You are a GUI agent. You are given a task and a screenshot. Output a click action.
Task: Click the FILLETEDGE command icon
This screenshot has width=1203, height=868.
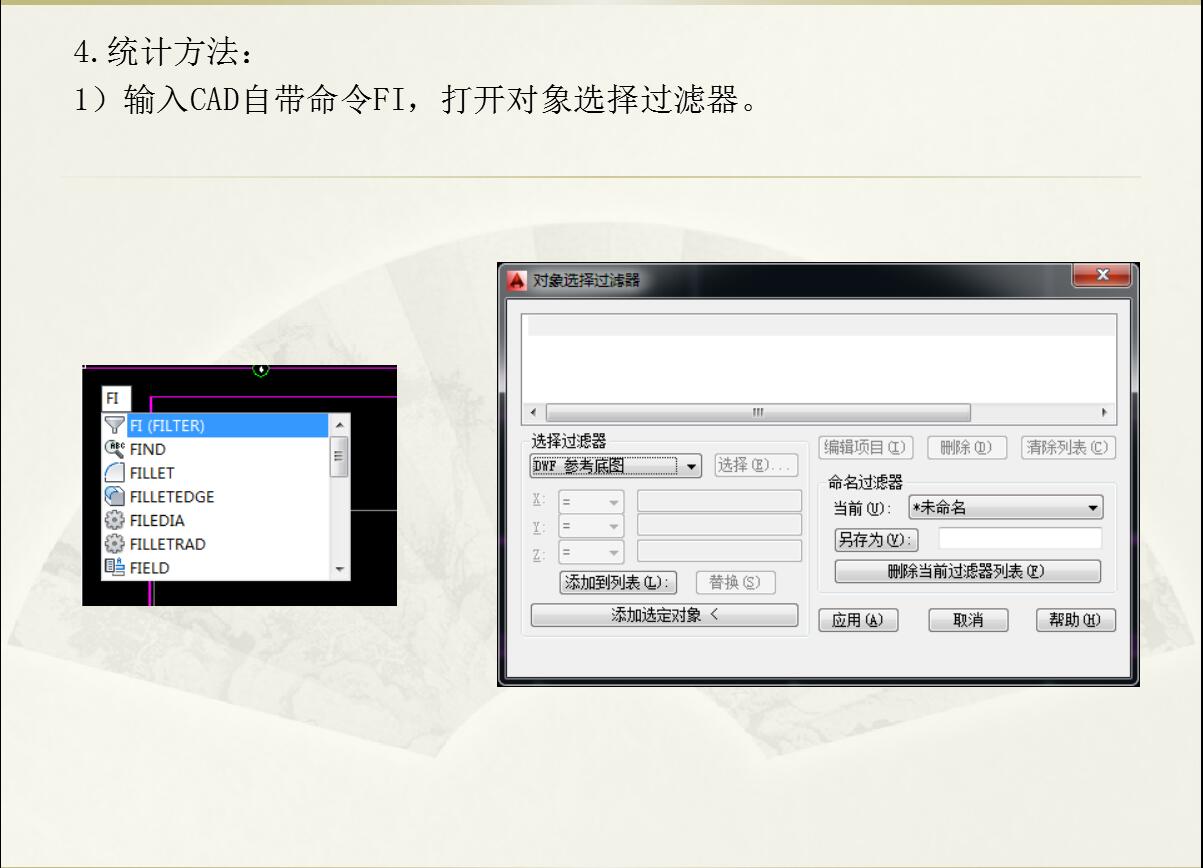click(x=115, y=497)
